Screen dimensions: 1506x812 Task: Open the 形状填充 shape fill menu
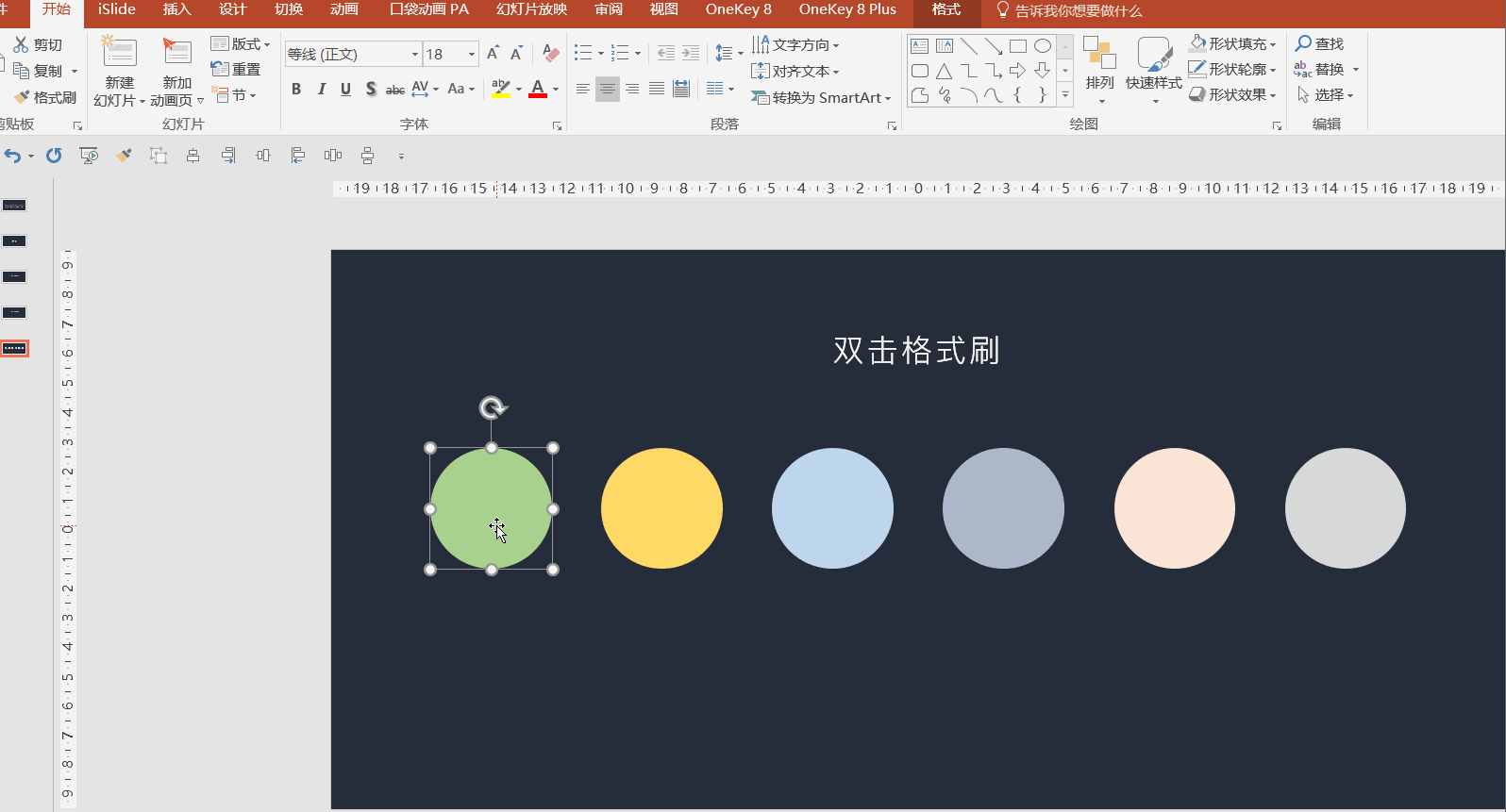(x=1232, y=43)
